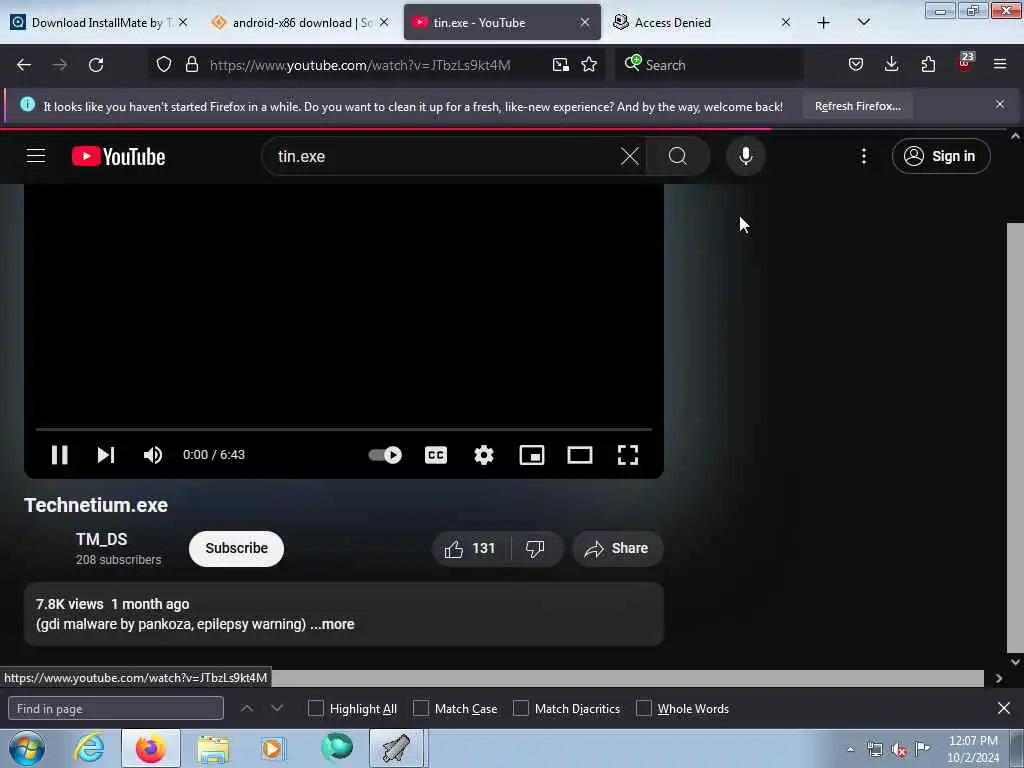
Task: Open Firefox application menu
Action: [1000, 65]
